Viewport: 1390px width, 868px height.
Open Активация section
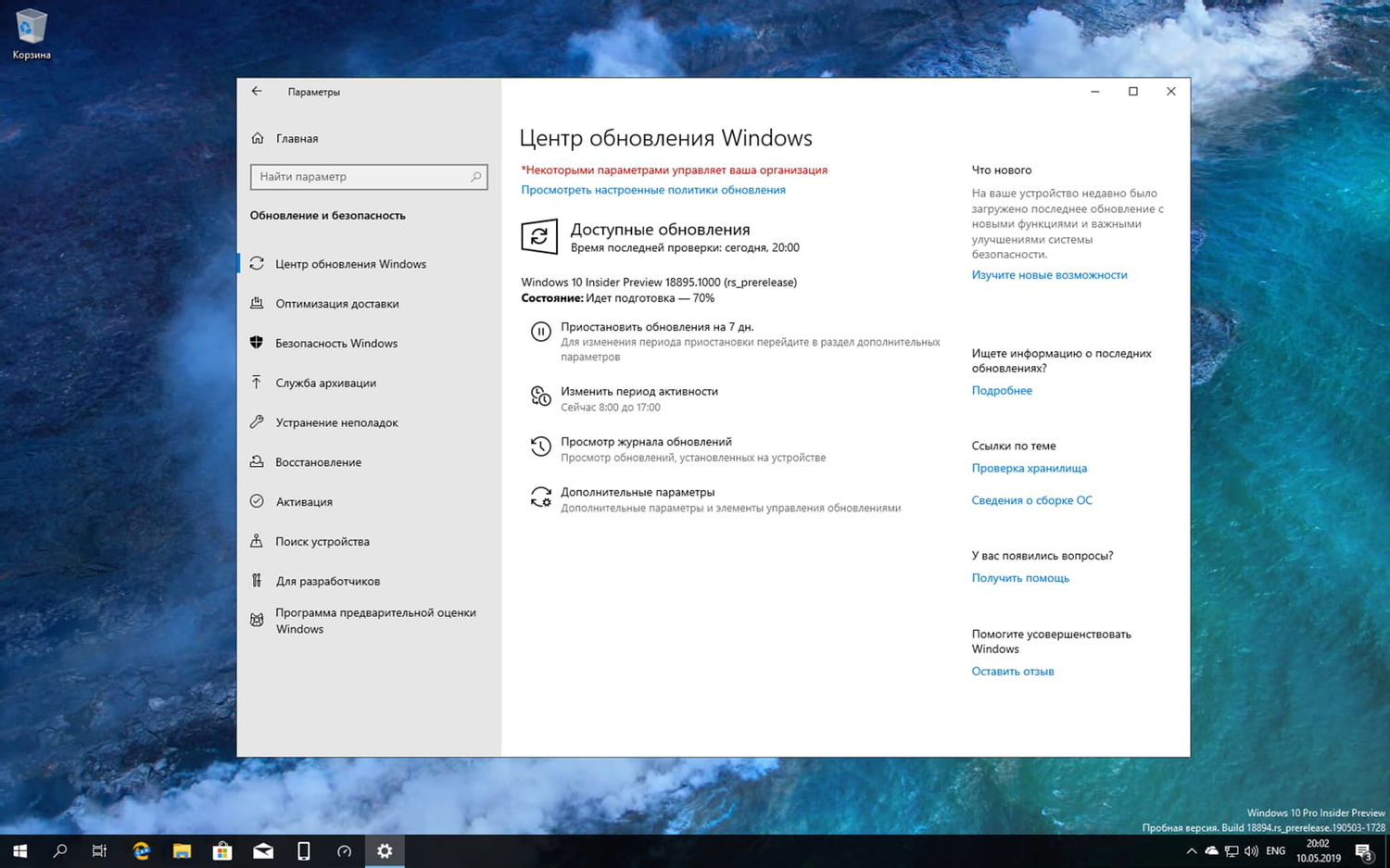(304, 501)
